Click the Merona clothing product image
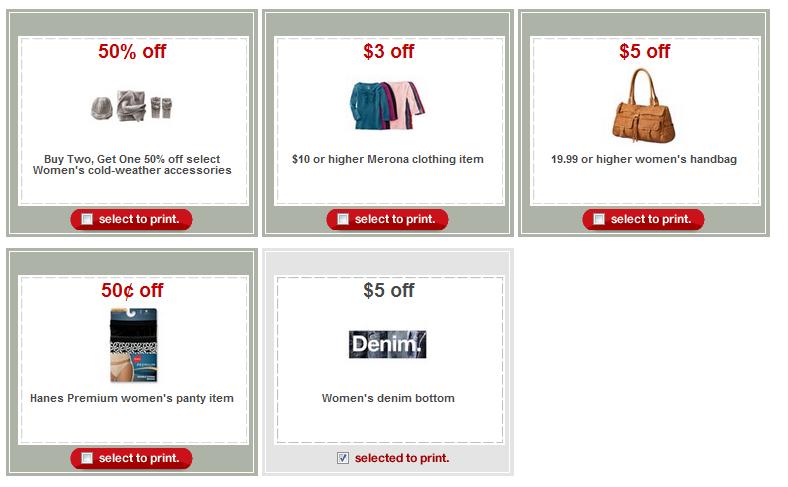788x487 pixels. 387,106
